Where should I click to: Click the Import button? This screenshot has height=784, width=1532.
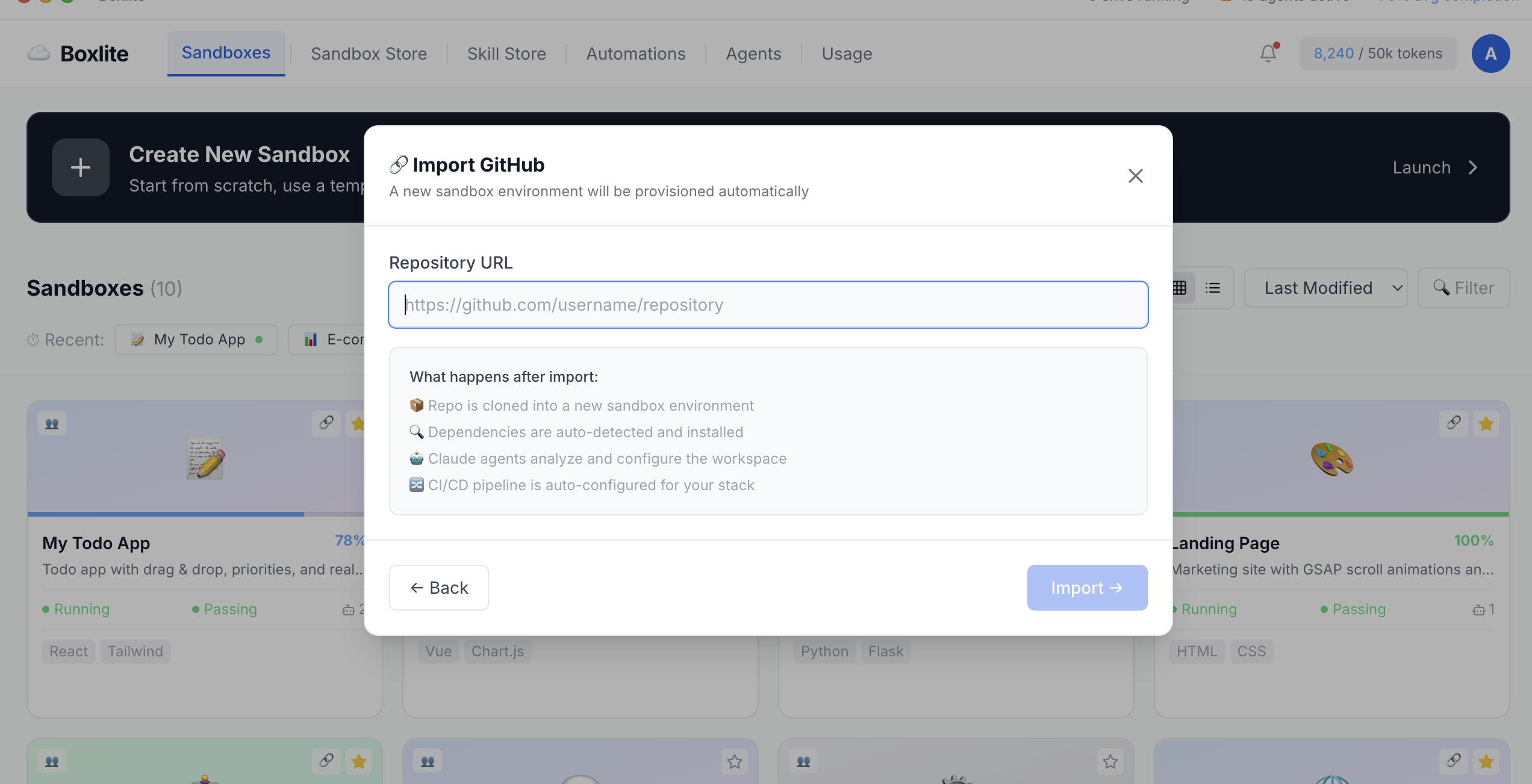[1087, 588]
